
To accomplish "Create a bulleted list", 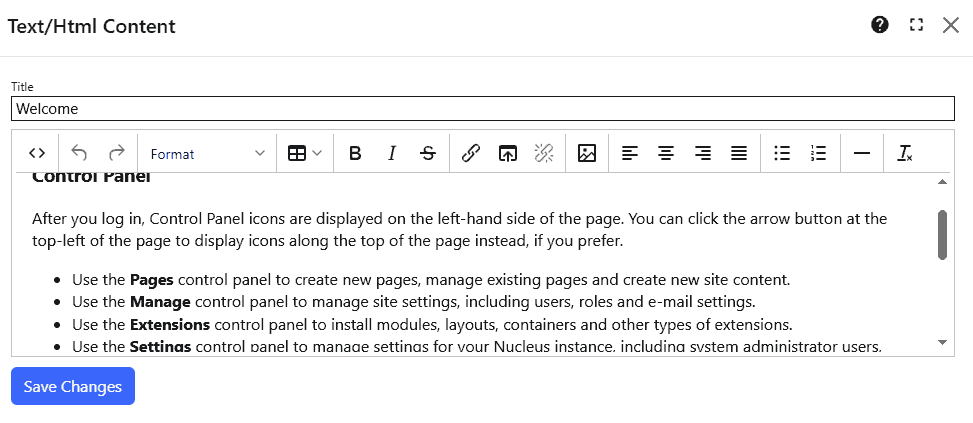I will point(782,153).
